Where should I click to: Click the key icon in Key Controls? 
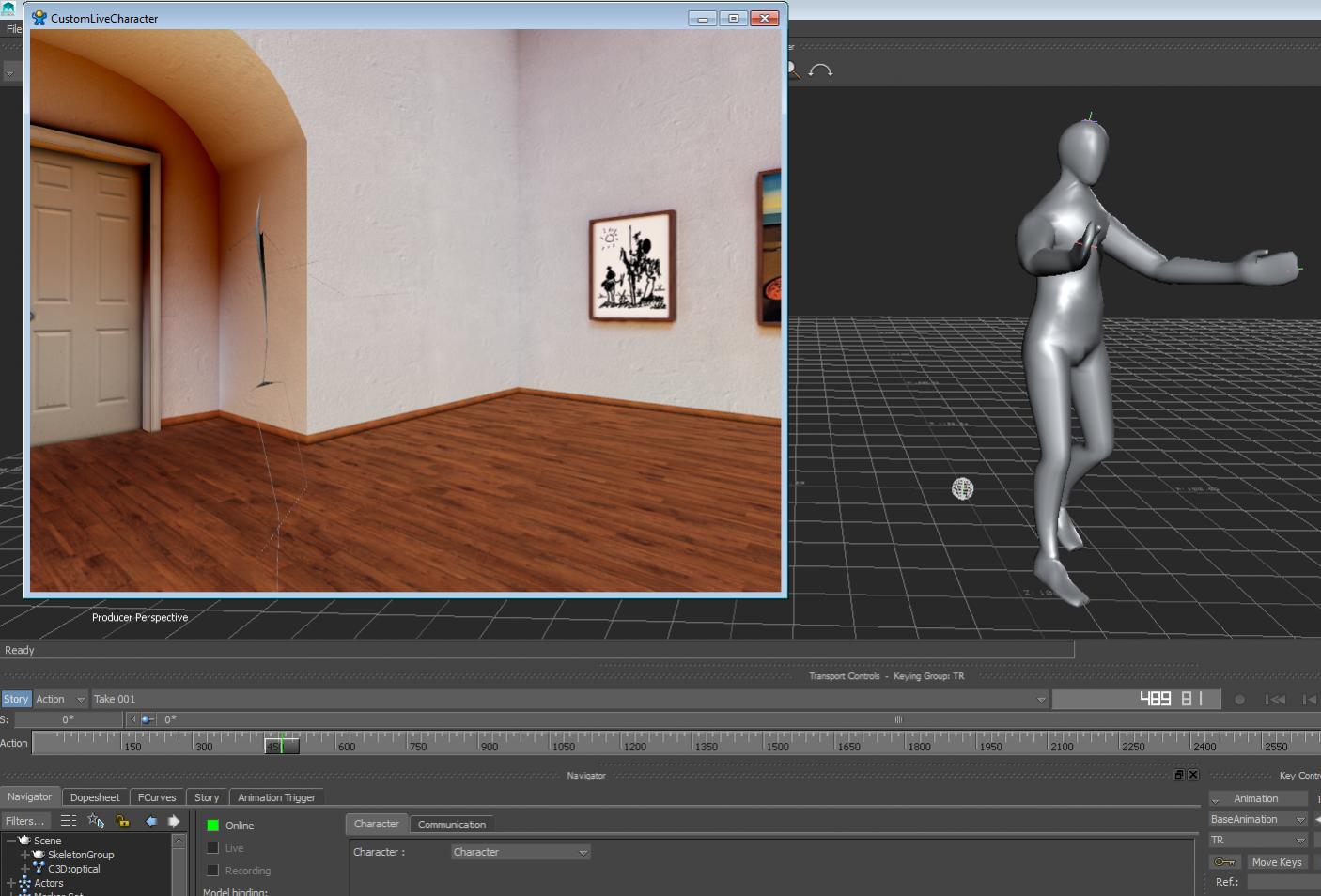1224,862
